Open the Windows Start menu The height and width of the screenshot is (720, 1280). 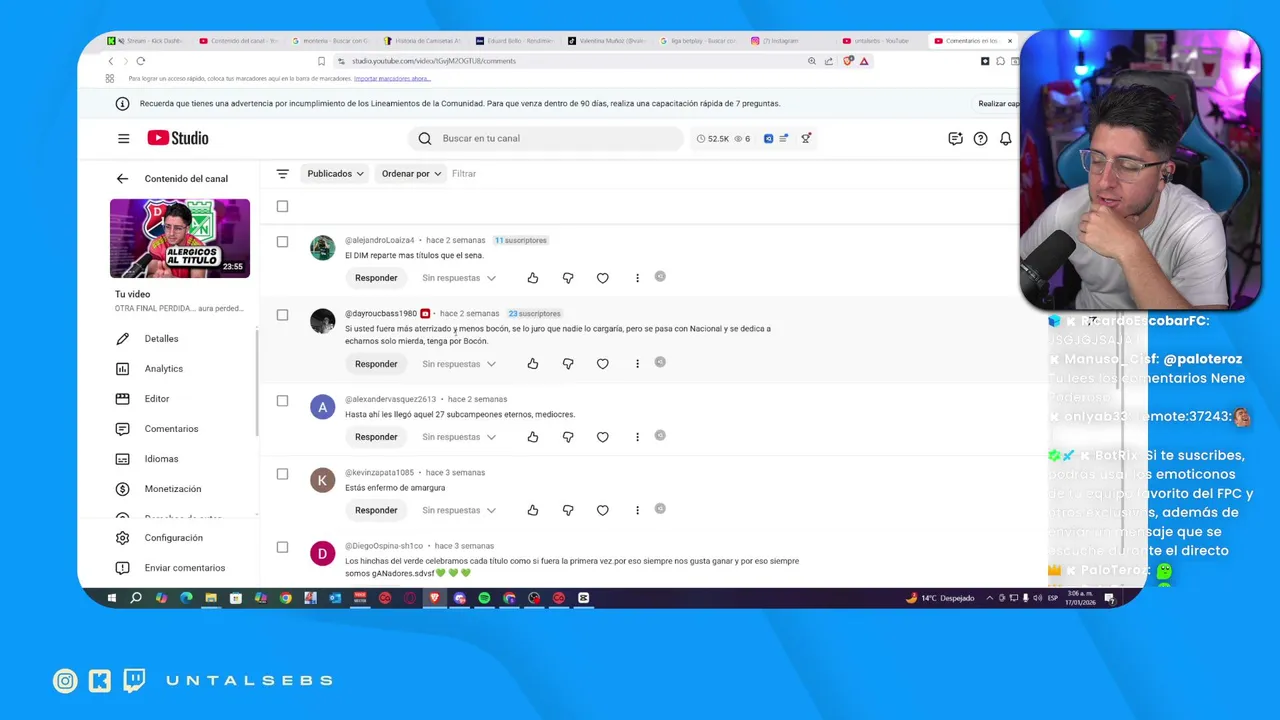coord(111,598)
